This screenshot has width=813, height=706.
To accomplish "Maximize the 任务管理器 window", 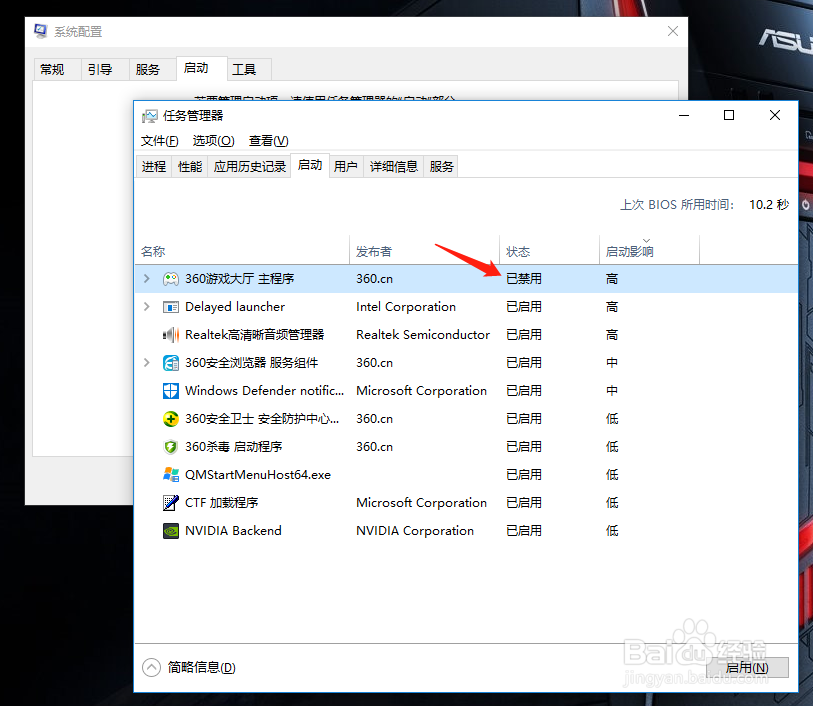I will point(729,115).
